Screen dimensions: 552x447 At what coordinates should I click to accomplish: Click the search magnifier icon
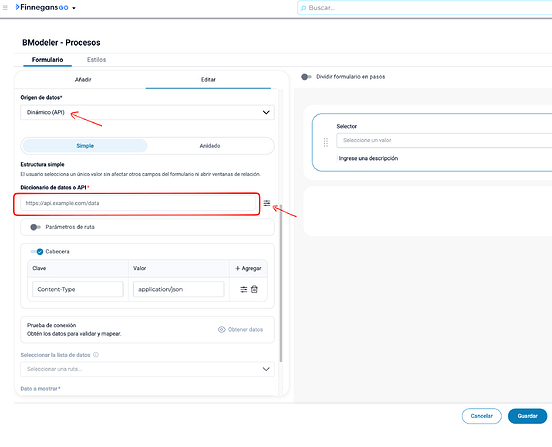point(303,8)
